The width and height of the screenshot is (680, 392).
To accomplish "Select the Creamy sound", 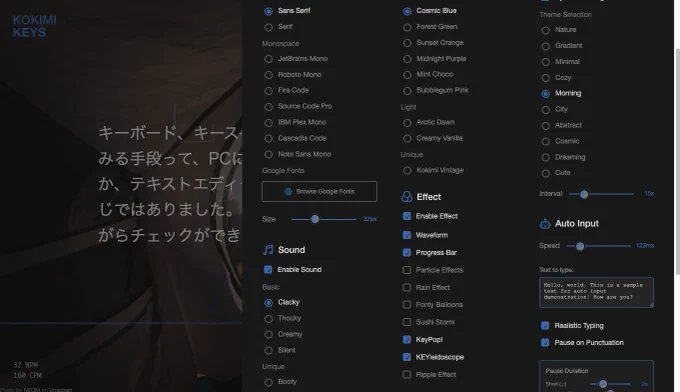I will (268, 334).
